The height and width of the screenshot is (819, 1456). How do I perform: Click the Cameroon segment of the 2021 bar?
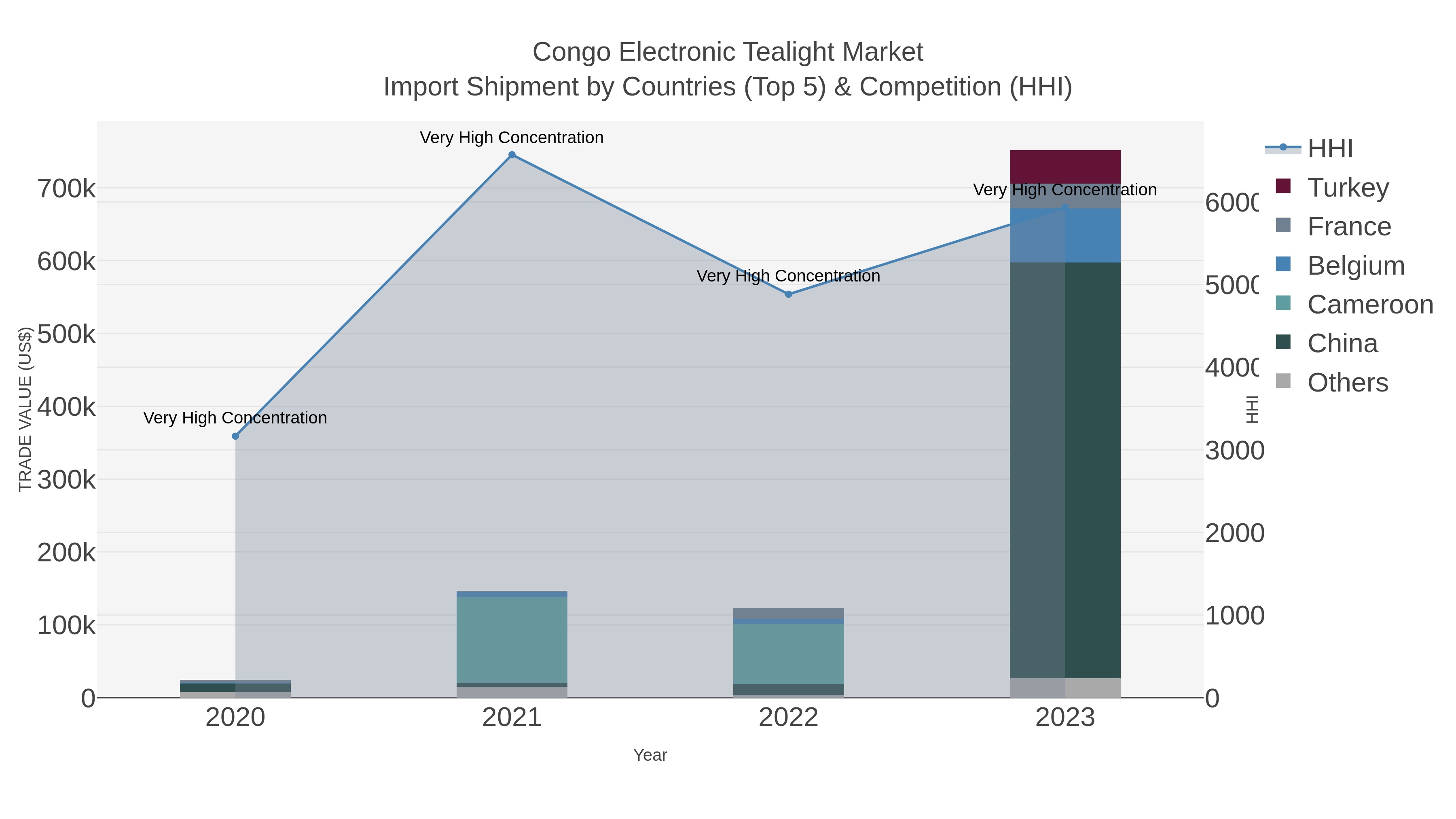(512, 640)
